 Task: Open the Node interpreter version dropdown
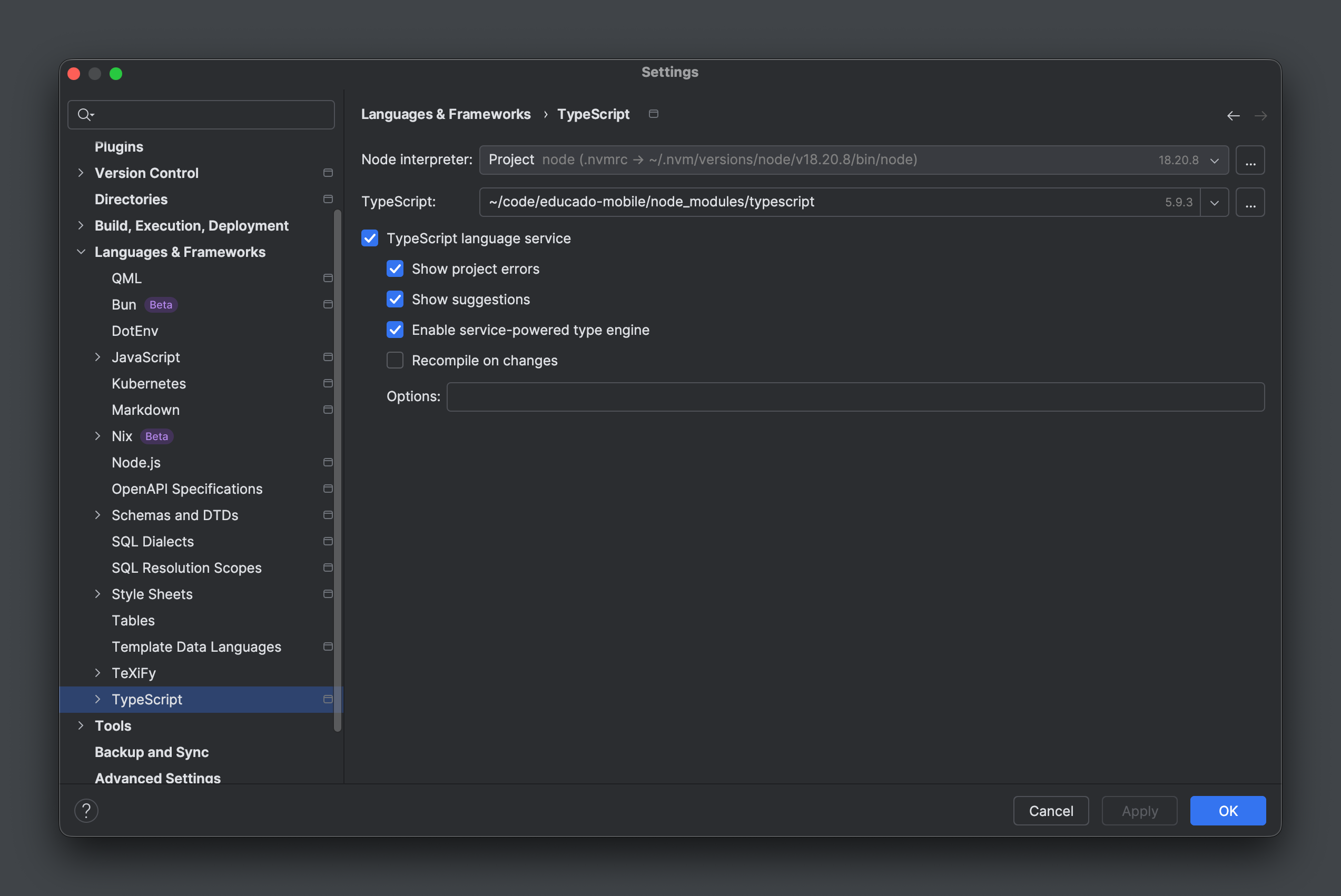(1214, 160)
